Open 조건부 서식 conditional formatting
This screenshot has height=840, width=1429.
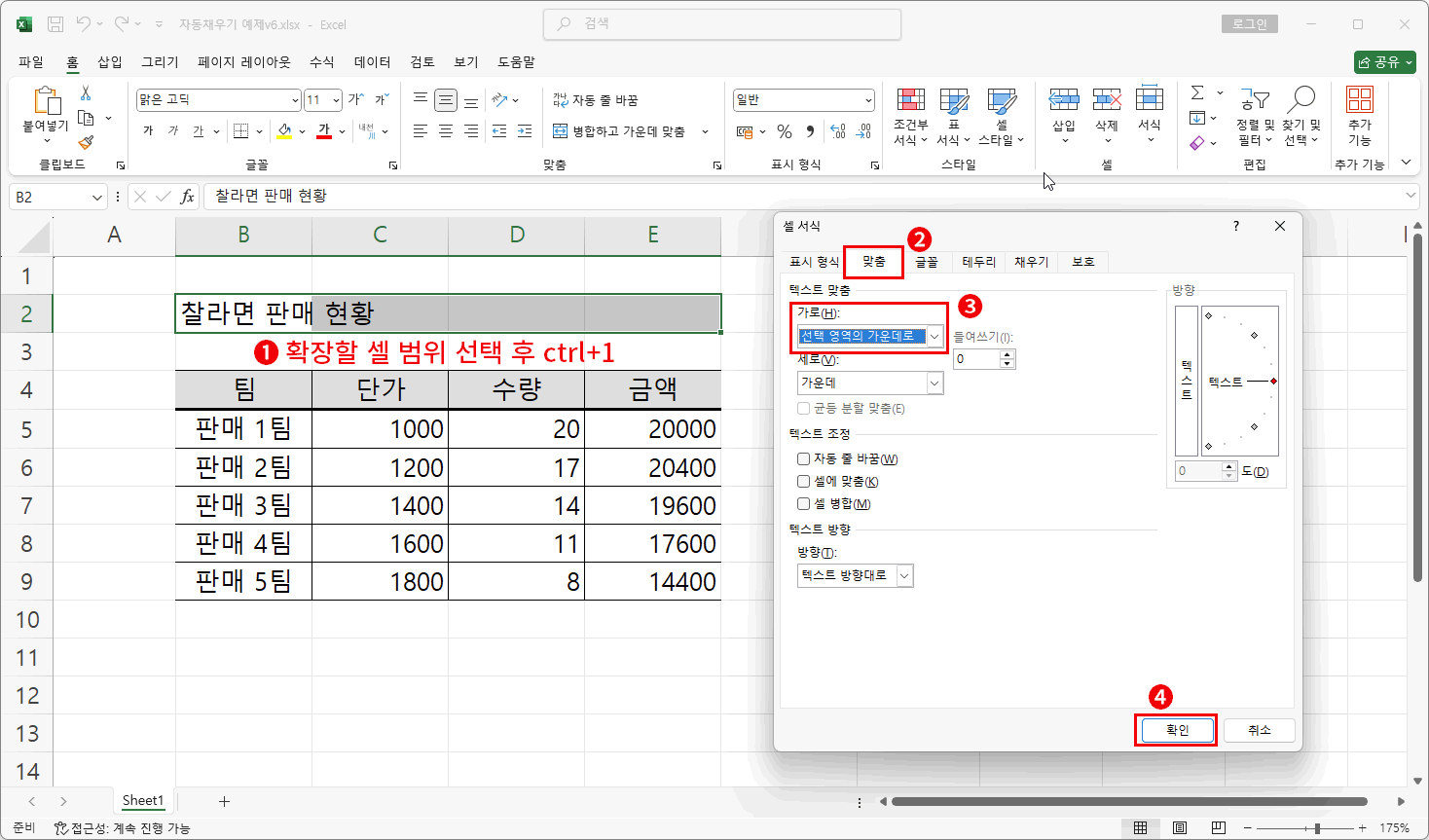911,118
